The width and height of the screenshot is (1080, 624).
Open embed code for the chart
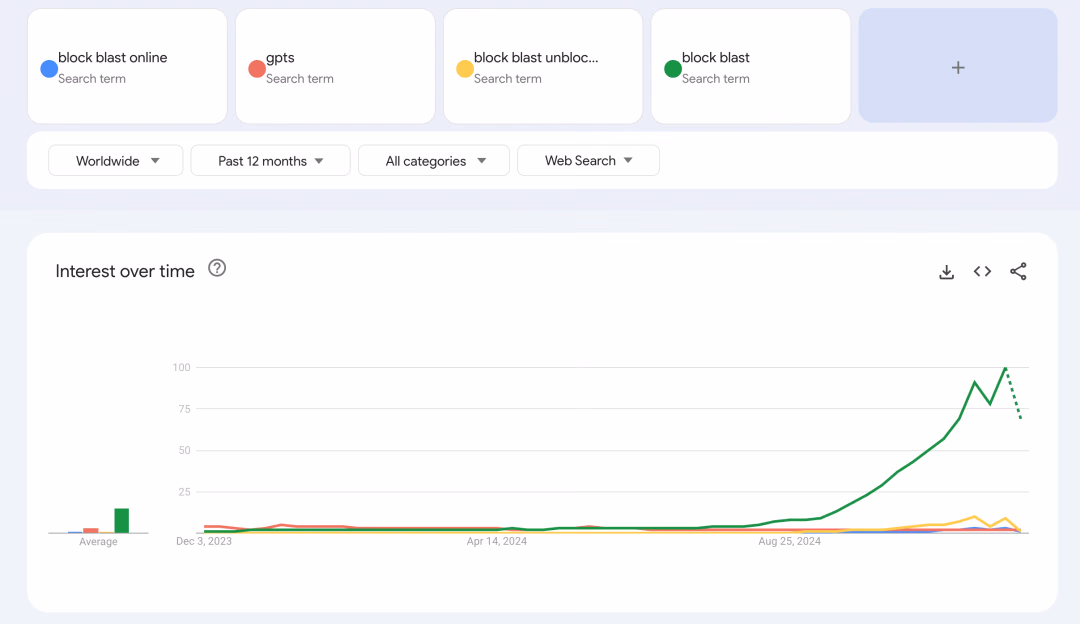click(x=982, y=271)
